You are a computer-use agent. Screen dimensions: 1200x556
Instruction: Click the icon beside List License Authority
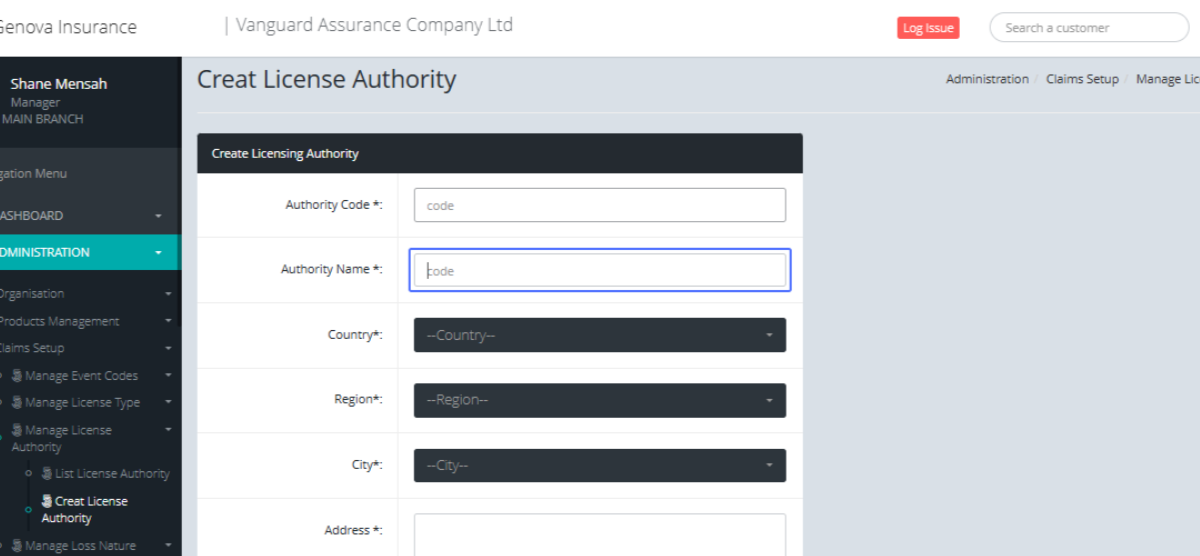(46, 474)
